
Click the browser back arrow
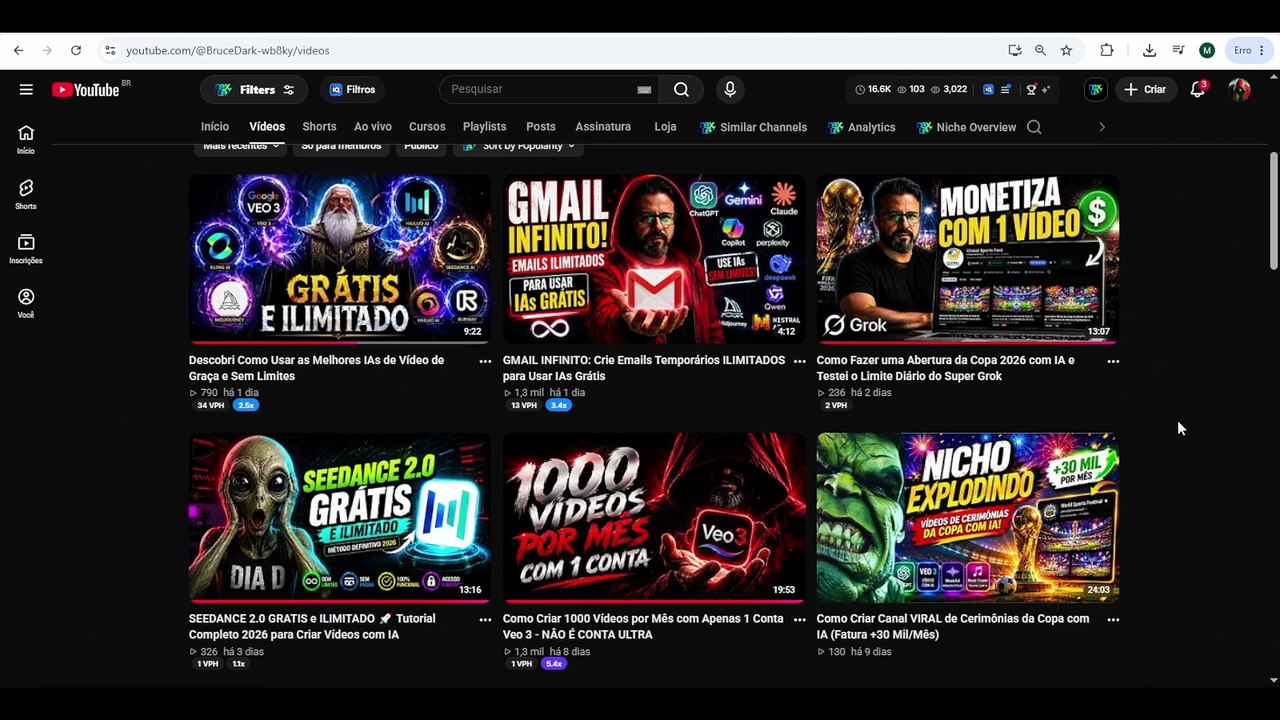pyautogui.click(x=18, y=50)
